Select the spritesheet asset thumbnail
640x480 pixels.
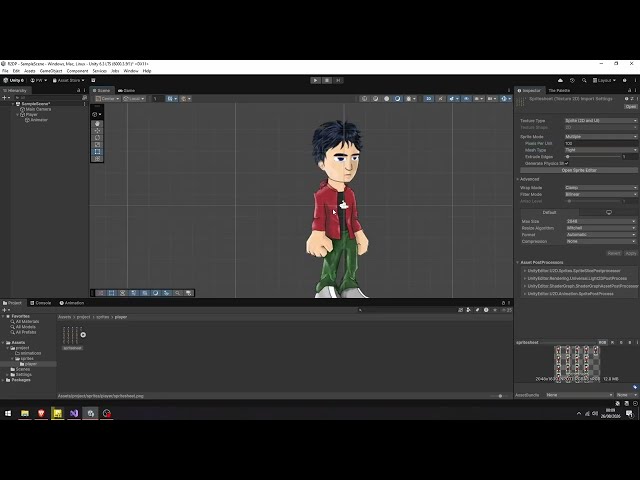(70, 335)
